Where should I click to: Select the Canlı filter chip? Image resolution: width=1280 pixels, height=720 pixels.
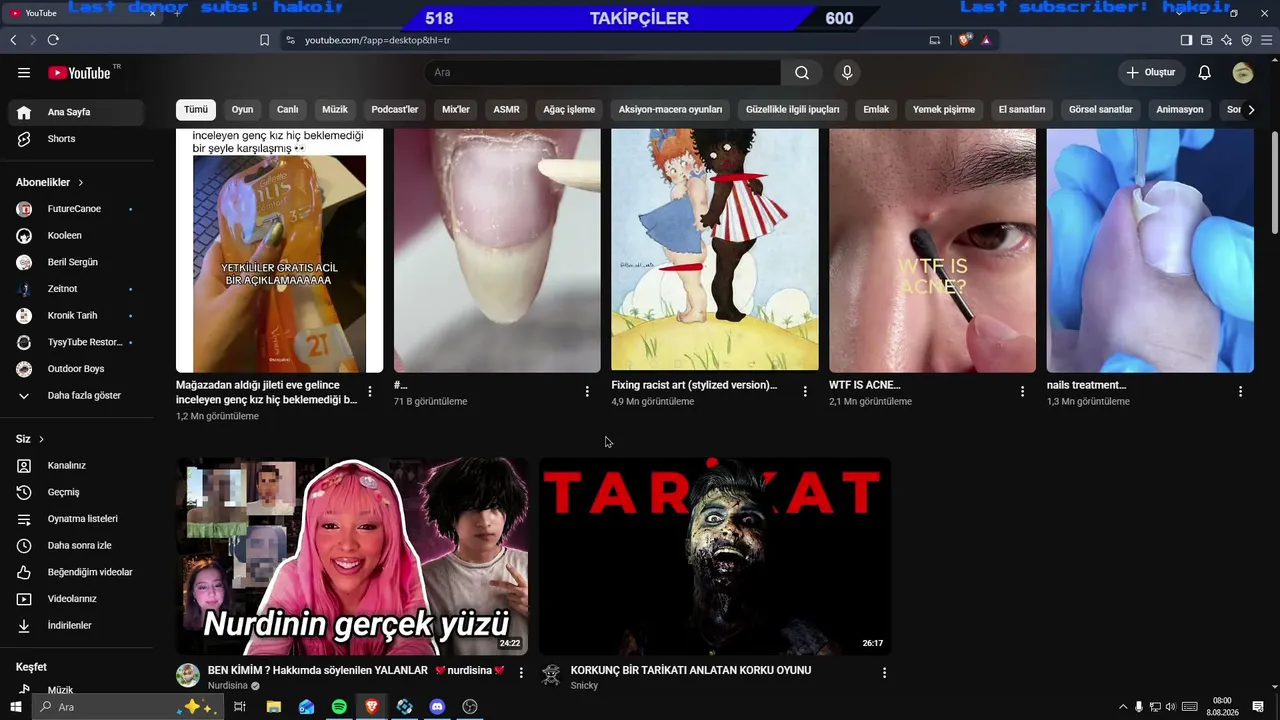(288, 110)
